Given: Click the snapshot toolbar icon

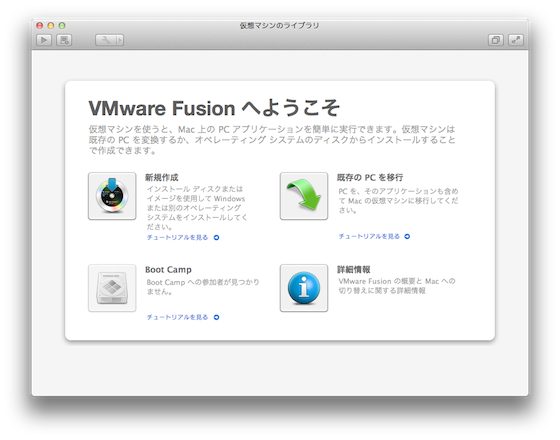Looking at the screenshot, I should pos(64,40).
